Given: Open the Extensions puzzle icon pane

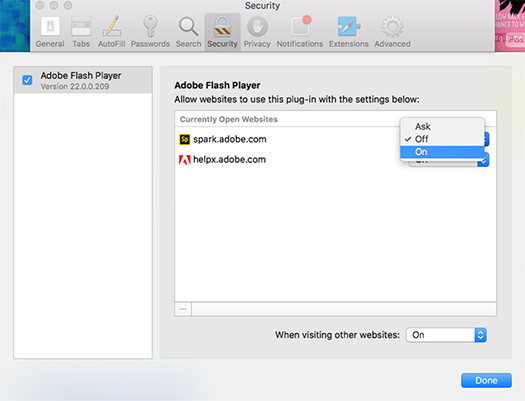Looking at the screenshot, I should coord(349,32).
